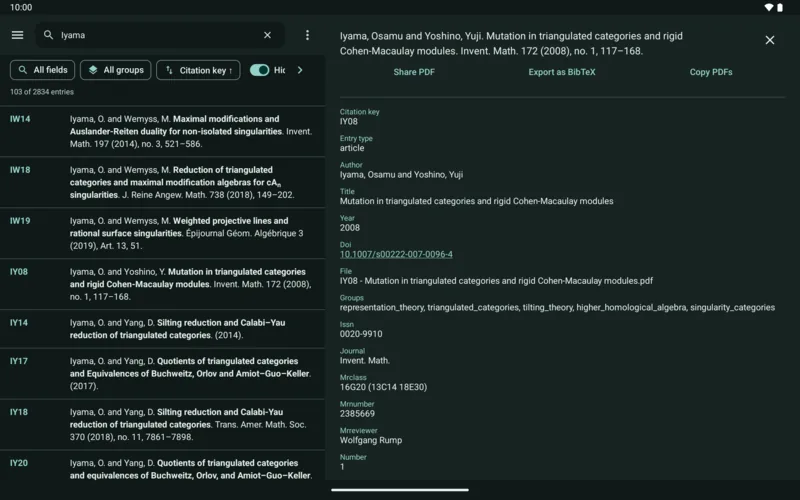Open the three-dot overflow menu

[307, 35]
